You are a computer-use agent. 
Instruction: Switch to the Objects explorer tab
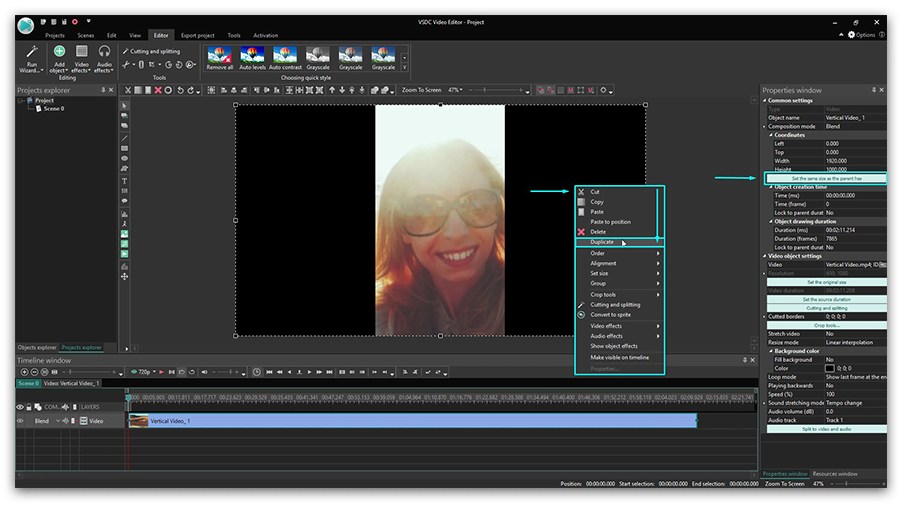point(37,348)
